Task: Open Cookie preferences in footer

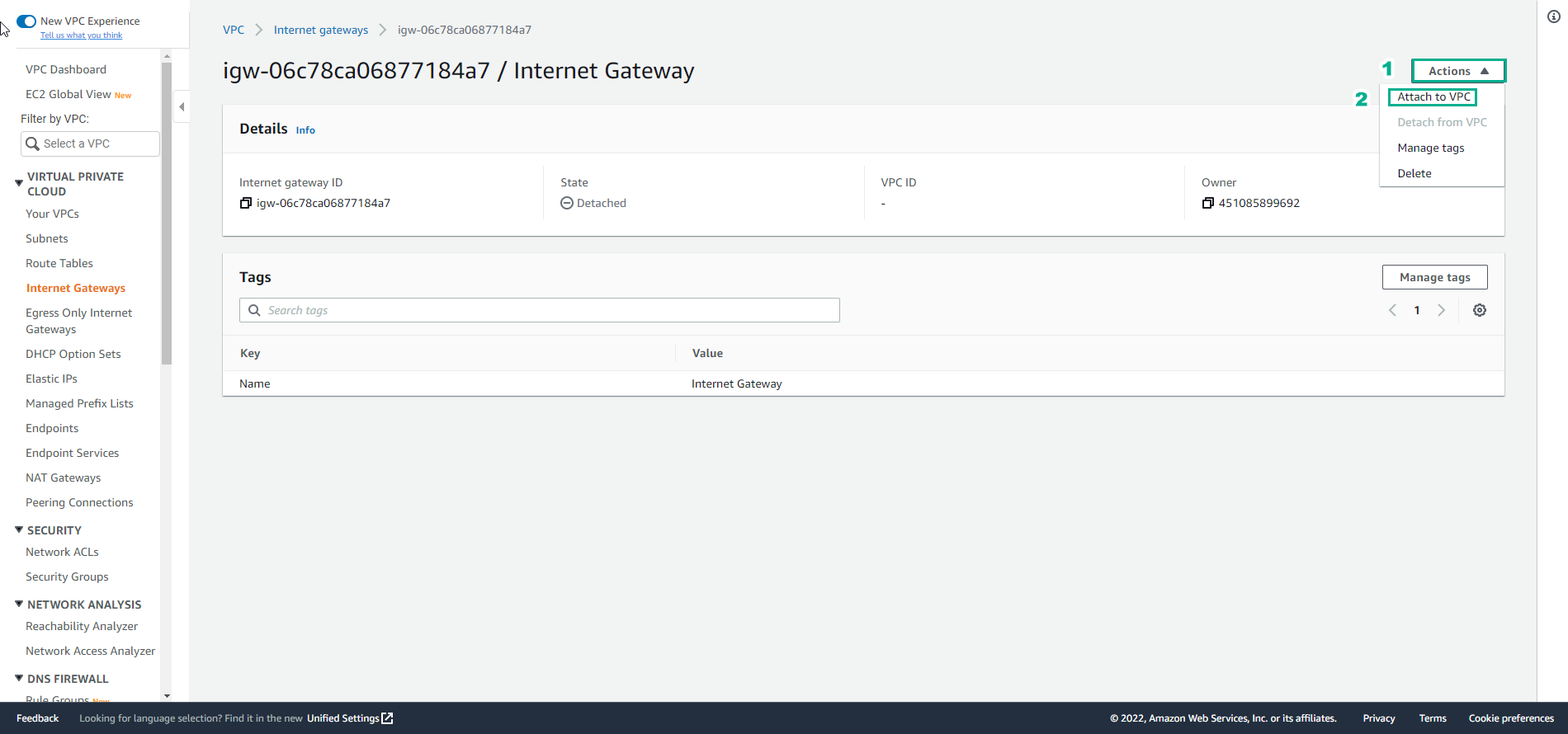Action: pos(1511,718)
